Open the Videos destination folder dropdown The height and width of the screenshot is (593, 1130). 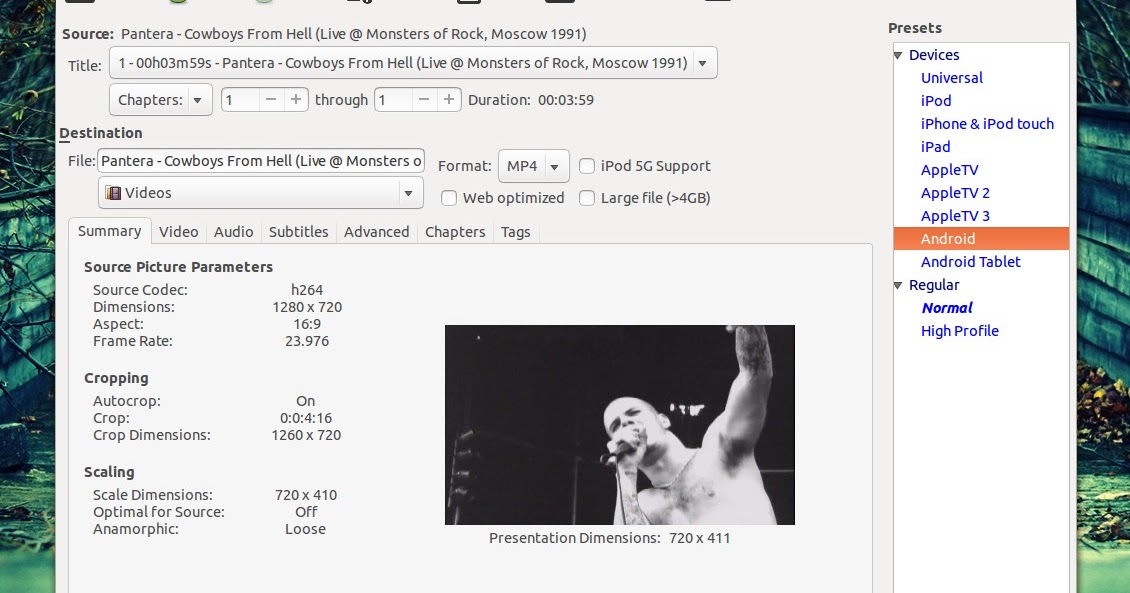tap(407, 192)
